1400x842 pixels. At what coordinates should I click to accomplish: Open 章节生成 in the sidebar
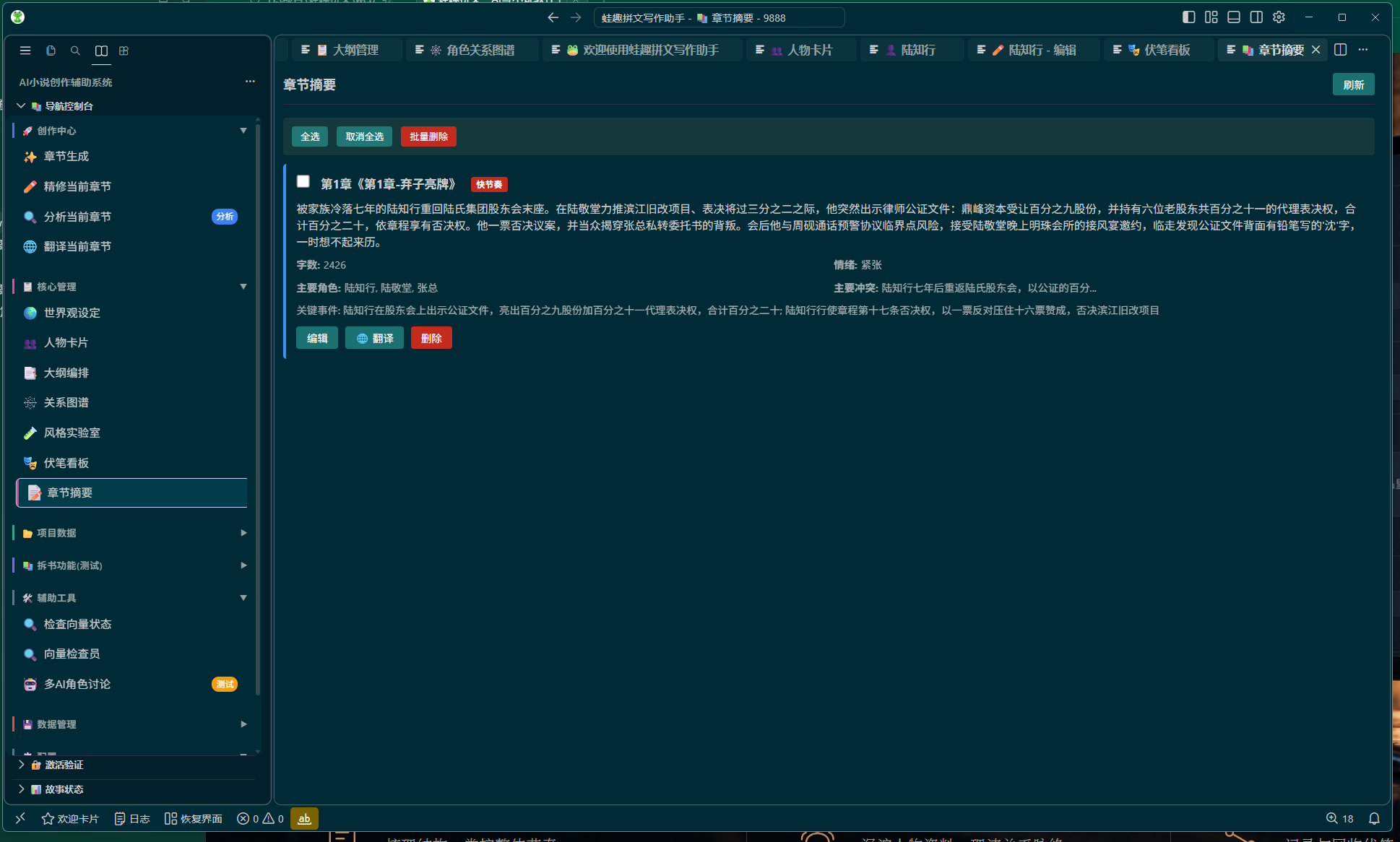pyautogui.click(x=131, y=157)
